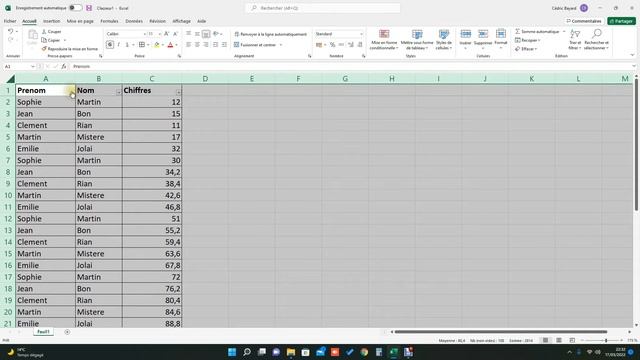Screen dimensions: 640x360
Task: Toggle bottom vertical alignment button
Action: 206,33
